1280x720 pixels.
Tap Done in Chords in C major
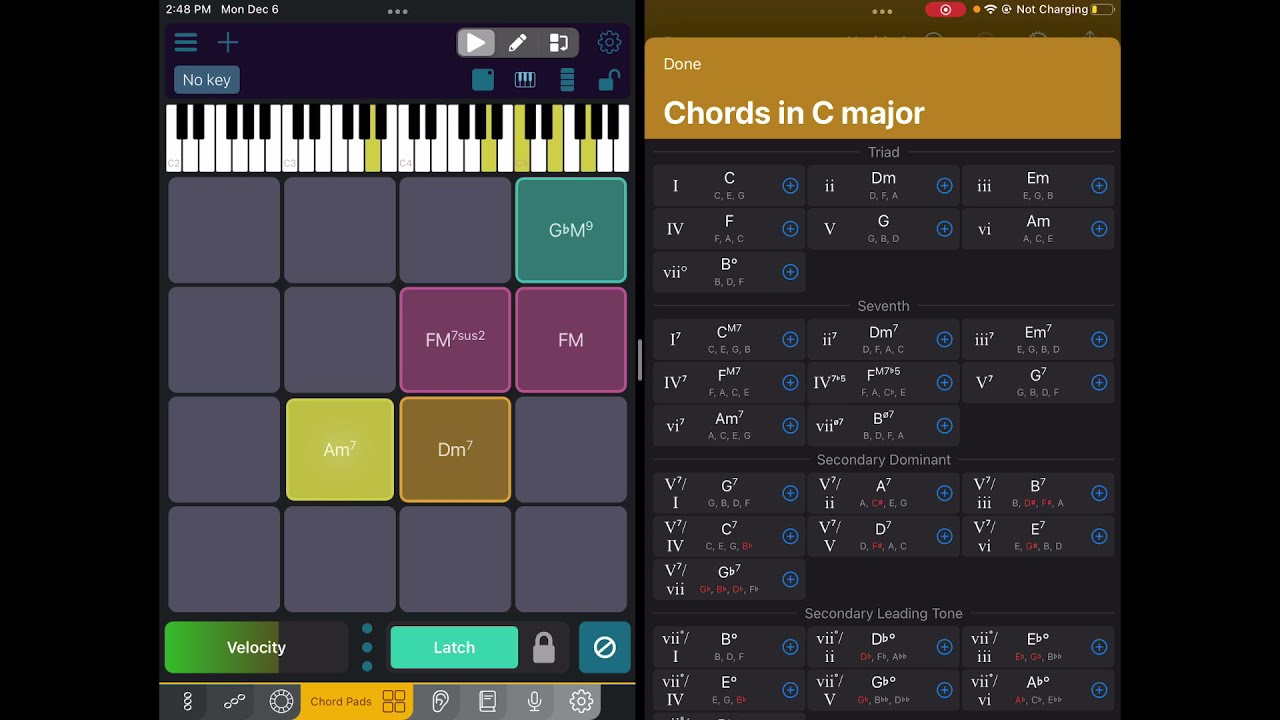[x=682, y=64]
